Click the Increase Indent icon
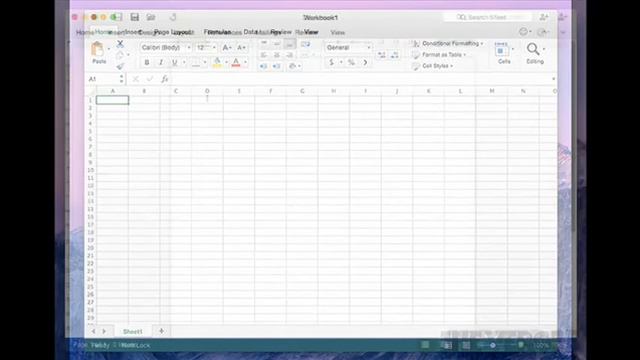This screenshot has height=360, width=640. click(277, 66)
